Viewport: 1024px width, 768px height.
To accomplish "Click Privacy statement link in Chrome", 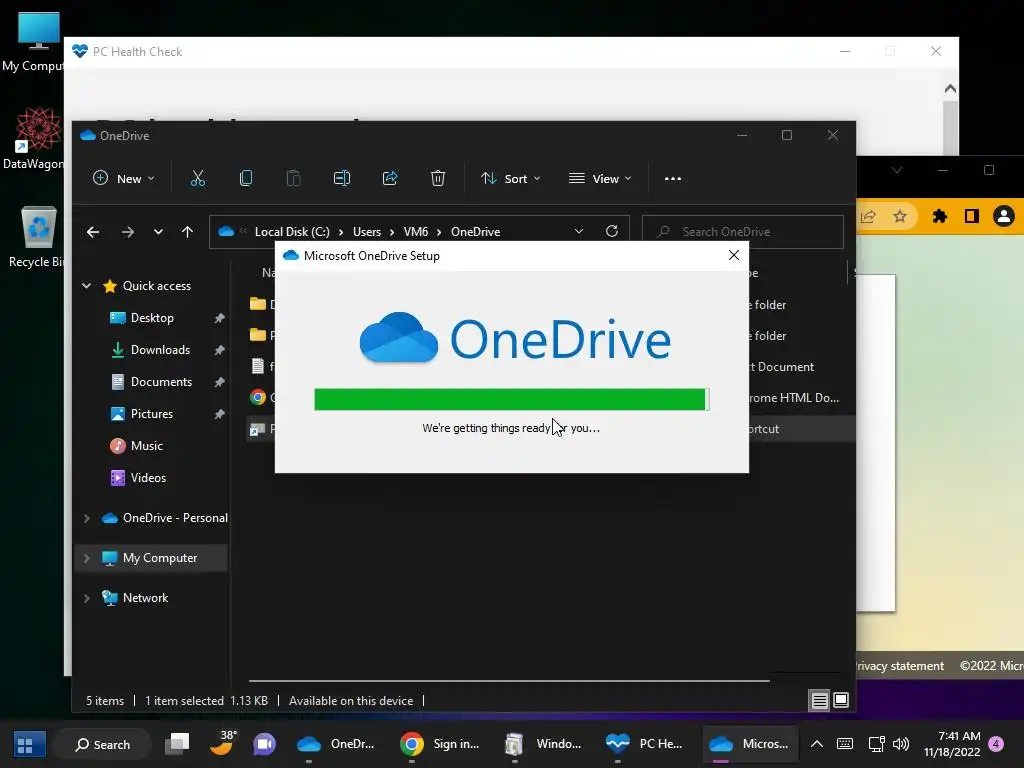I will pyautogui.click(x=900, y=666).
